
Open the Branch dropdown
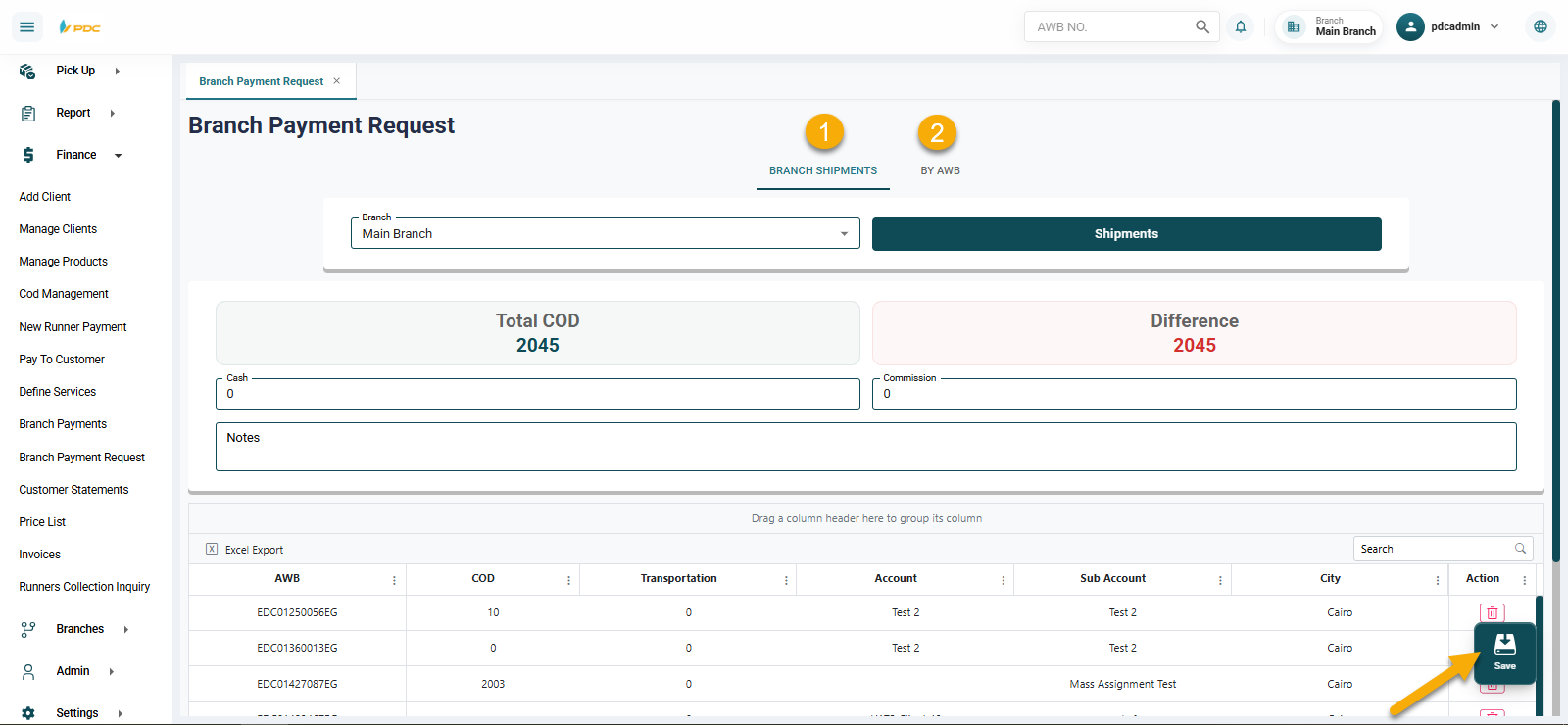click(606, 233)
